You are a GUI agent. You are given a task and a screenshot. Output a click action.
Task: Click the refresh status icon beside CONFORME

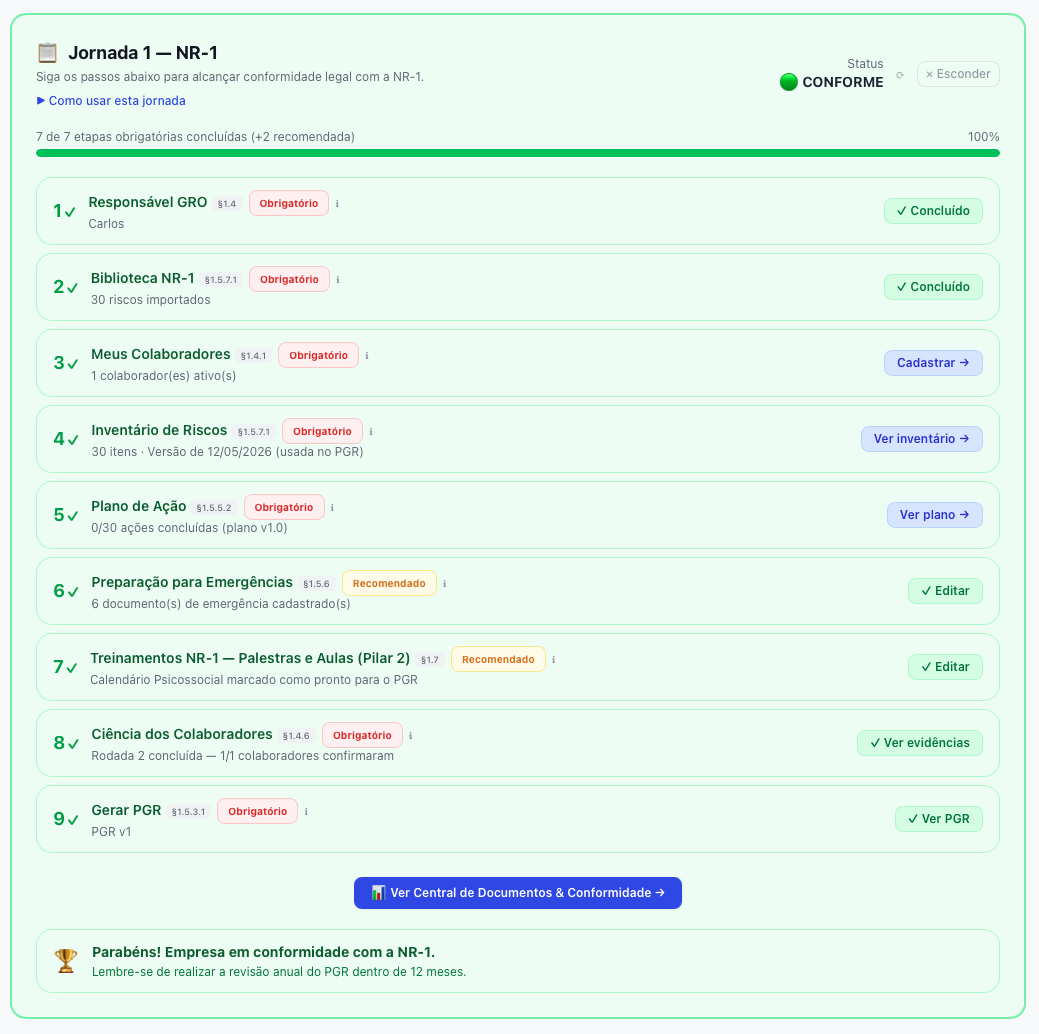click(900, 75)
